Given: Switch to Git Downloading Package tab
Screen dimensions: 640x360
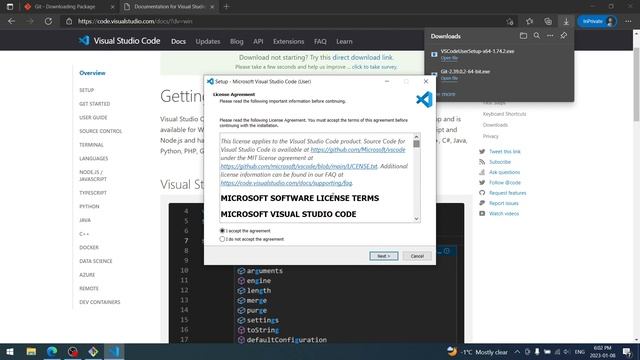Looking at the screenshot, I should (69, 7).
